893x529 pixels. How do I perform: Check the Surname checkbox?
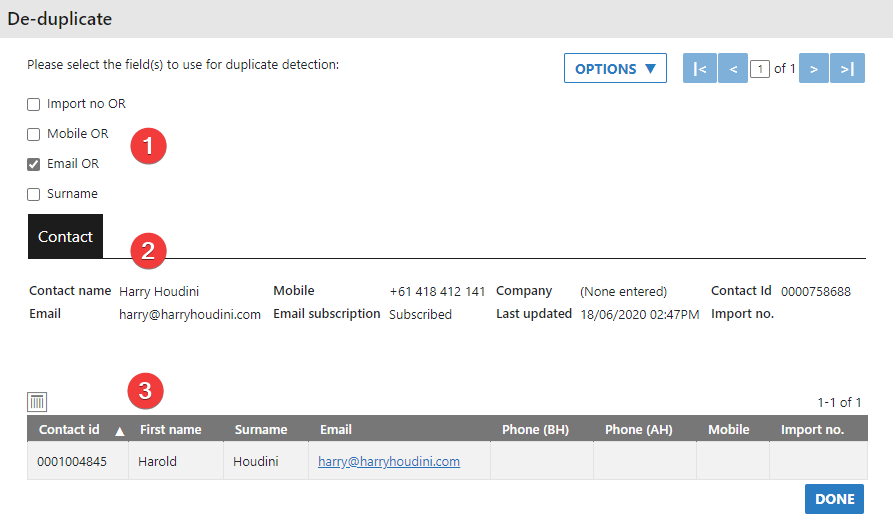click(34, 194)
